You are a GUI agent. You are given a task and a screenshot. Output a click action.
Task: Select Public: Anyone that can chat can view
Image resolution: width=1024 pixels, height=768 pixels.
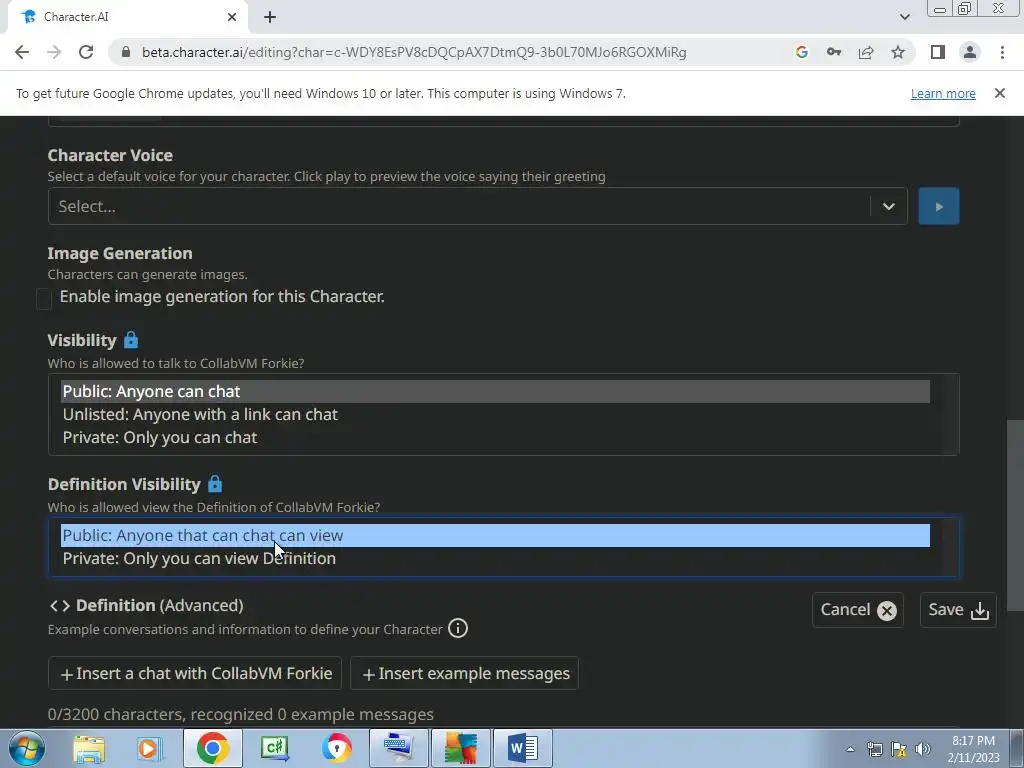tap(495, 536)
